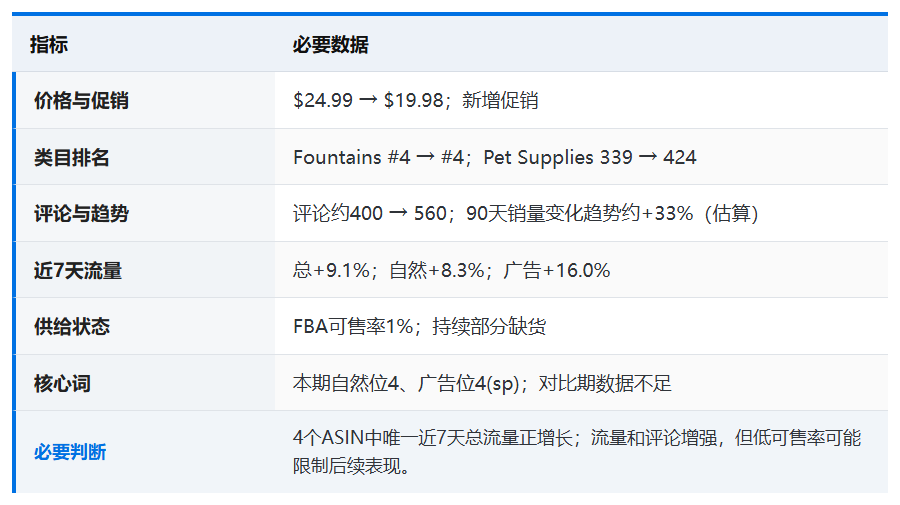
Task: Select the 近7天流量 row label
Action: pos(77,270)
